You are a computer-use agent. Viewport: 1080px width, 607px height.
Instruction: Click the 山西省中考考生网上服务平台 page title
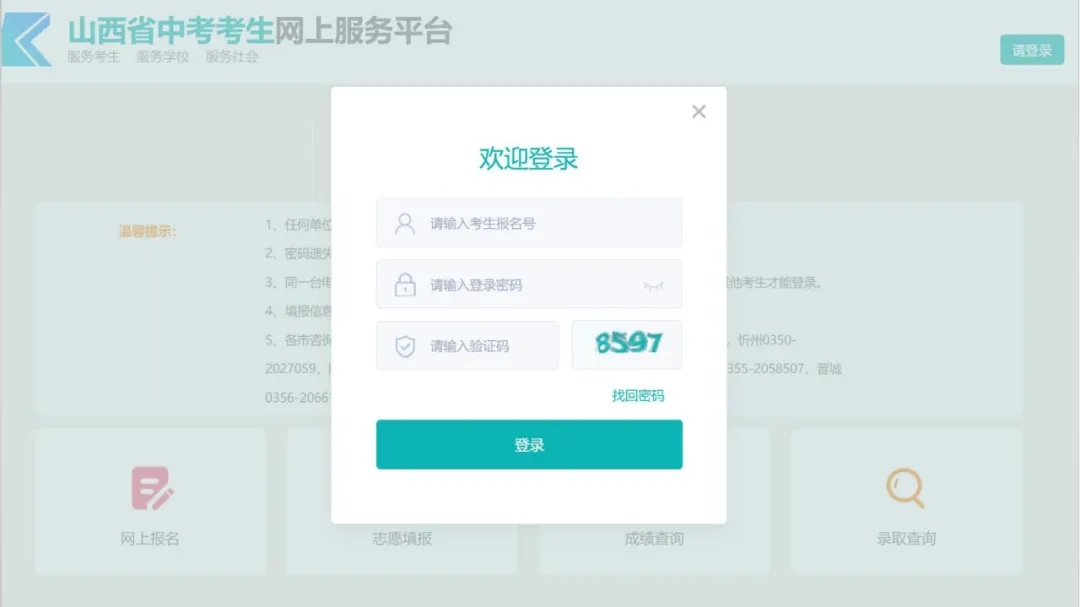coord(260,30)
